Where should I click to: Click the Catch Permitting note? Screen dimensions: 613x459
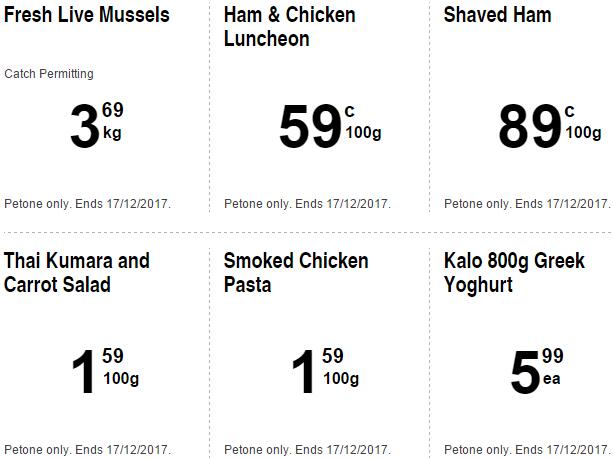click(x=49, y=74)
